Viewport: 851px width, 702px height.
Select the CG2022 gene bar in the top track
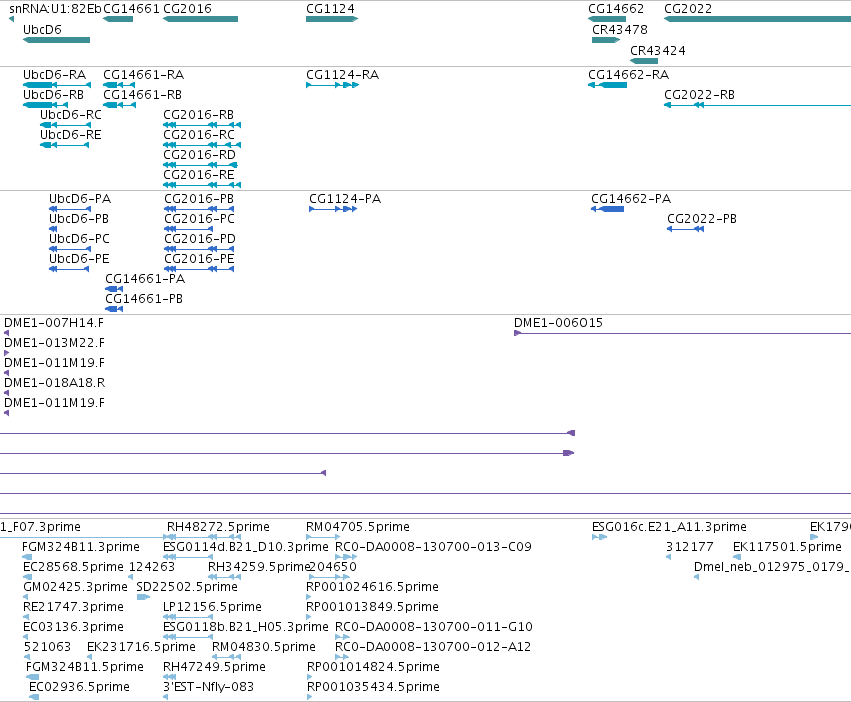[757, 19]
